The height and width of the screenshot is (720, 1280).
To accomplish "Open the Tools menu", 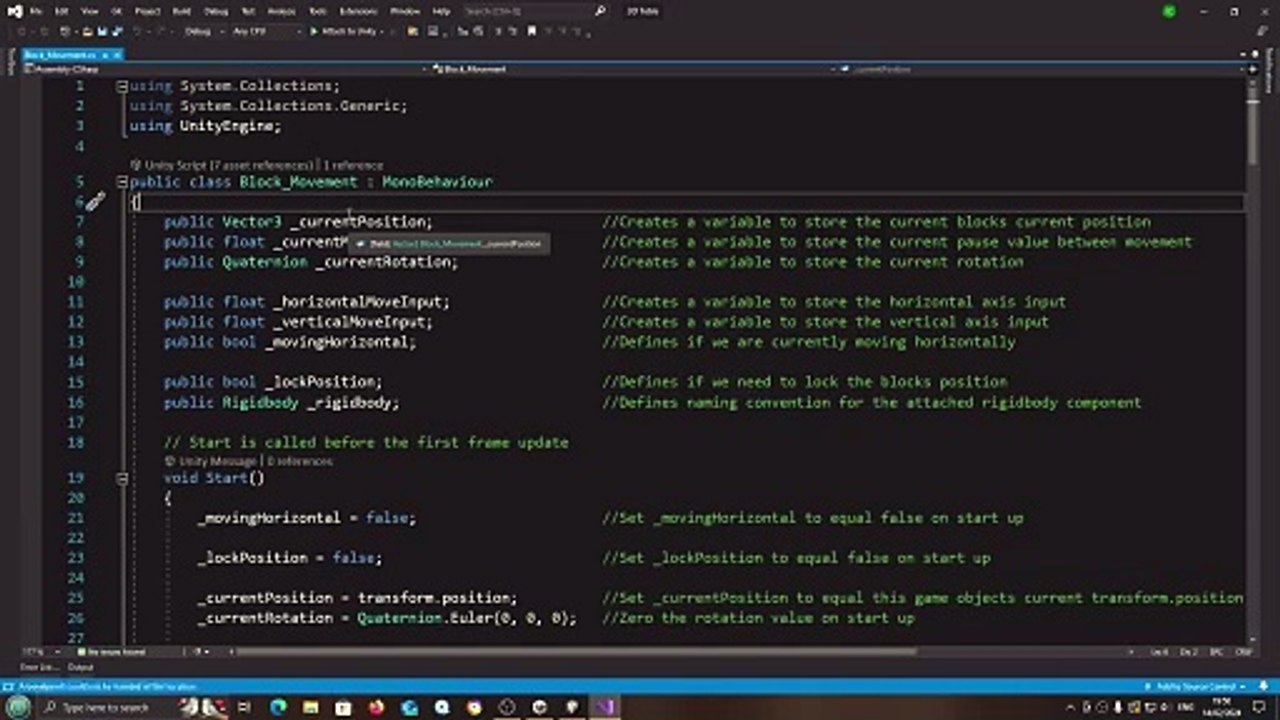I will [x=316, y=11].
